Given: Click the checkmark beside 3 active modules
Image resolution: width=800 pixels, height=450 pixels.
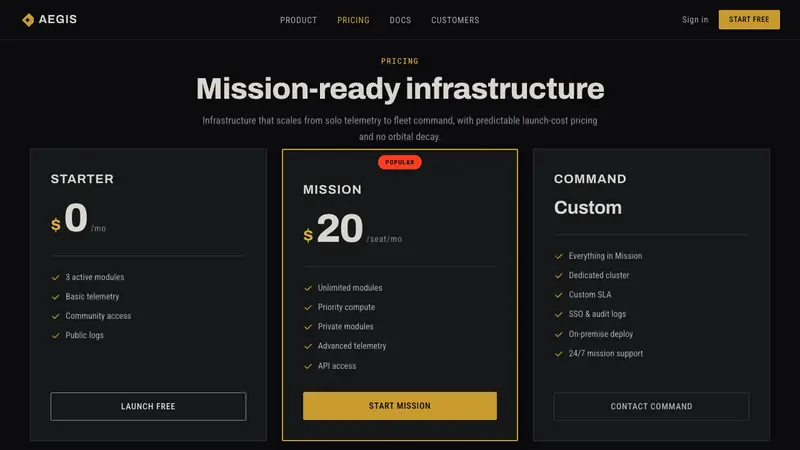Looking at the screenshot, I should [x=56, y=278].
